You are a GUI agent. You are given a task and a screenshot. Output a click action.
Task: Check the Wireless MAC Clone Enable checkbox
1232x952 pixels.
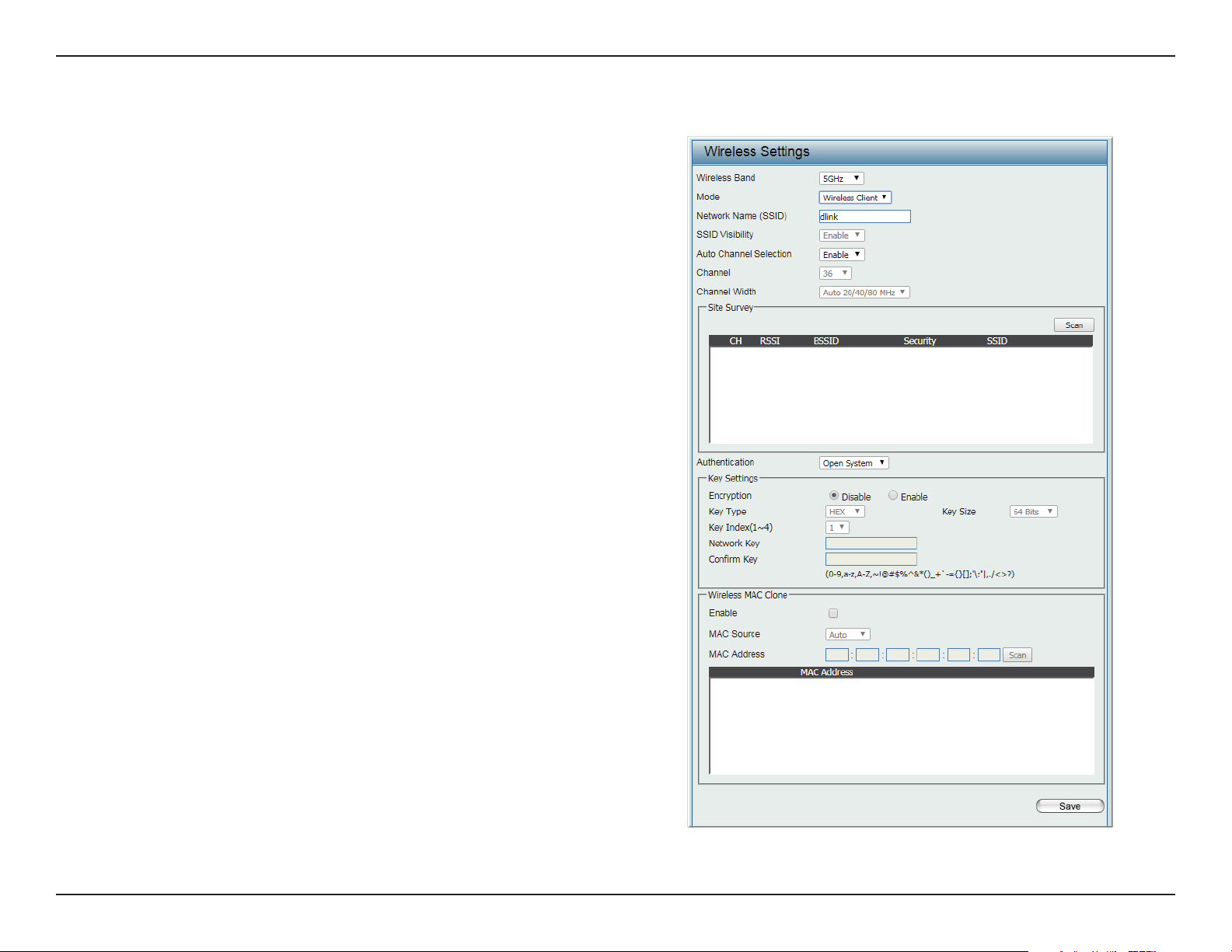(x=833, y=613)
